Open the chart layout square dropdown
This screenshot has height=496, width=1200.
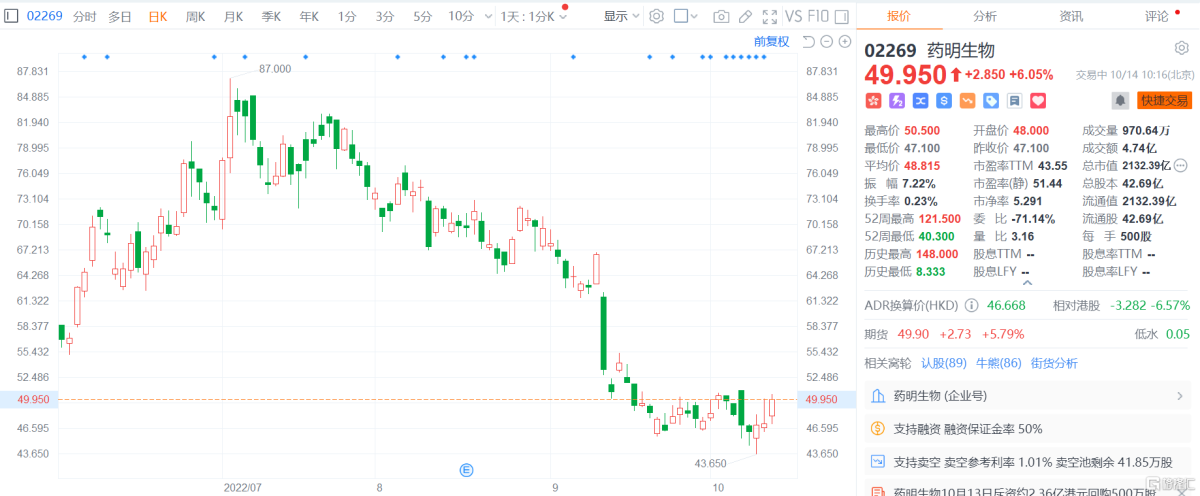click(x=686, y=16)
